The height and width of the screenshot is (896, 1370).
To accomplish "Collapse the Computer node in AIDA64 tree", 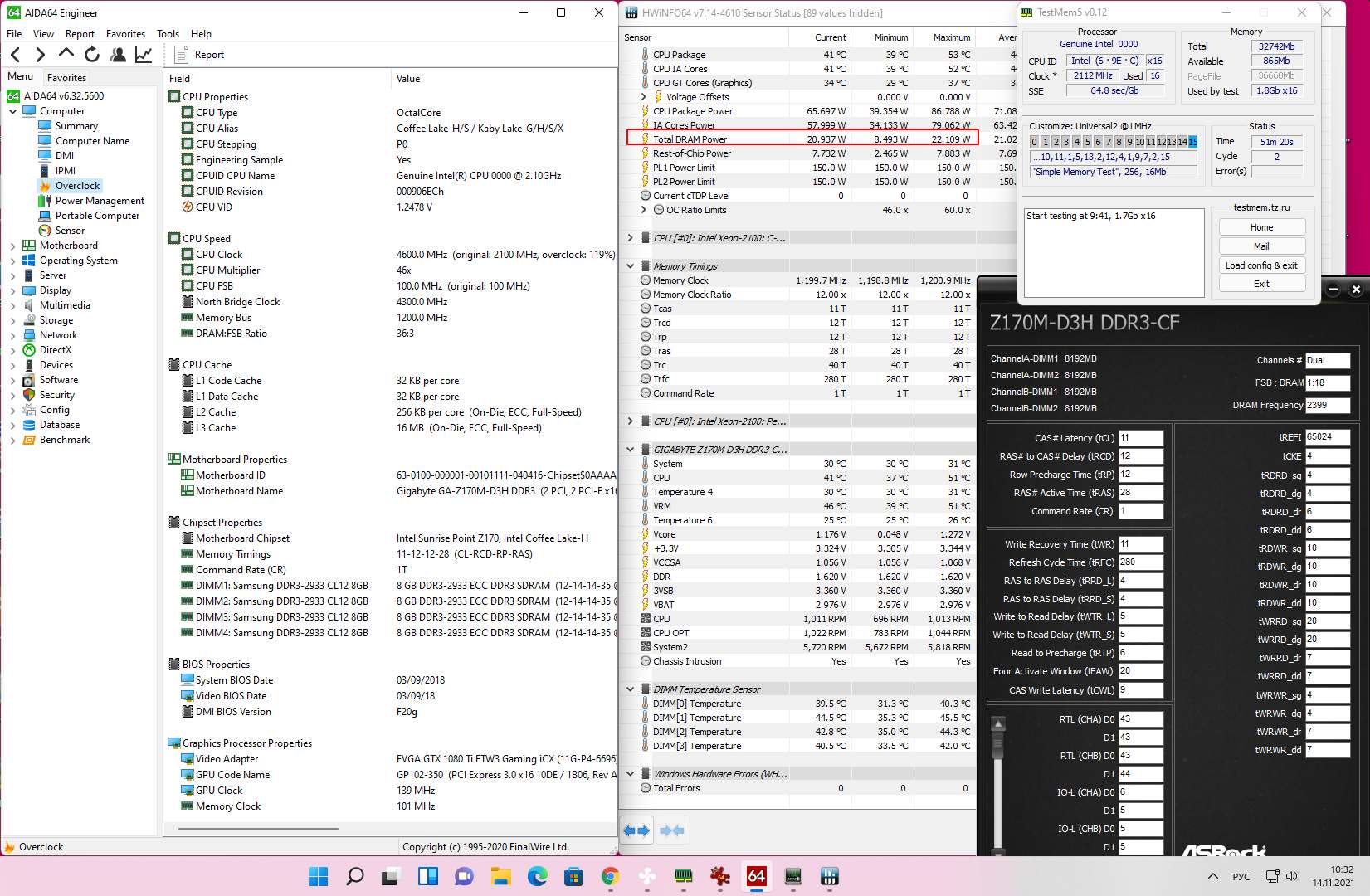I will (12, 111).
